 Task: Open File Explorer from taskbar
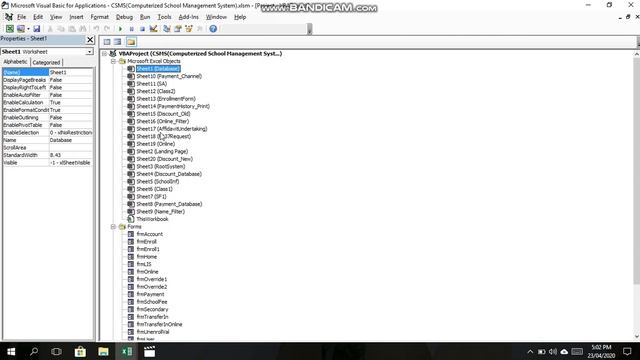[x=103, y=351]
